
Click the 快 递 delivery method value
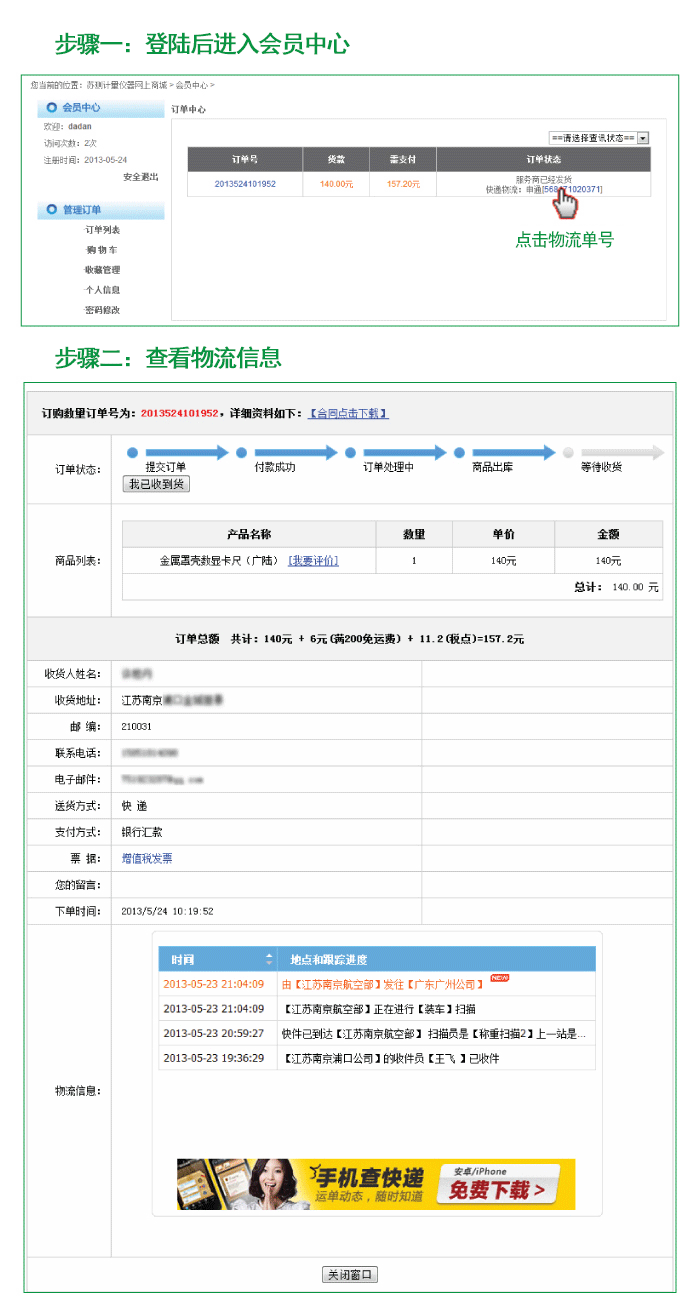click(134, 805)
